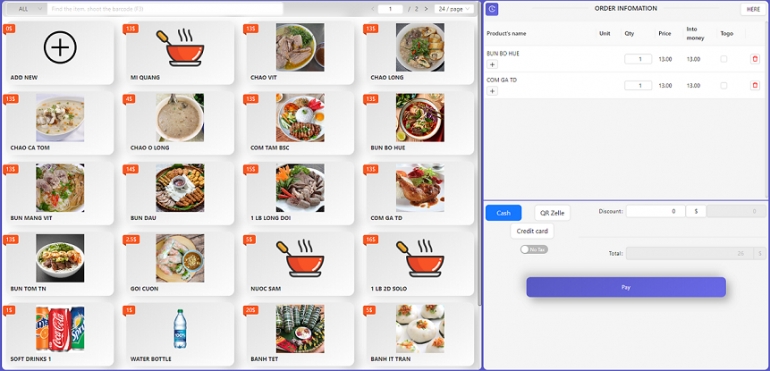
Task: Add WATER BOTTLE to order
Action: pos(180,334)
